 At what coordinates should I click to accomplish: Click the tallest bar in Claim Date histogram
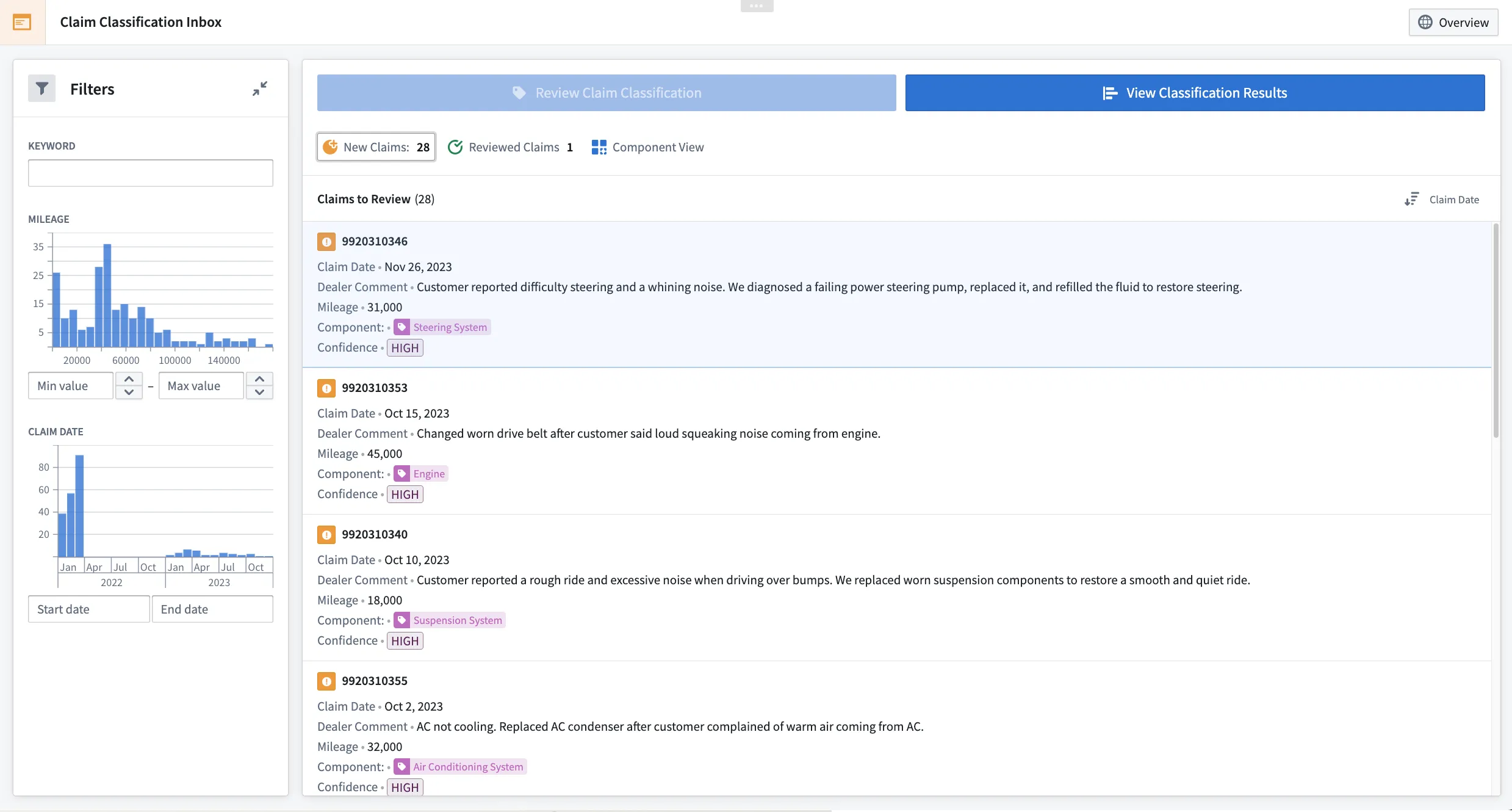click(x=79, y=506)
